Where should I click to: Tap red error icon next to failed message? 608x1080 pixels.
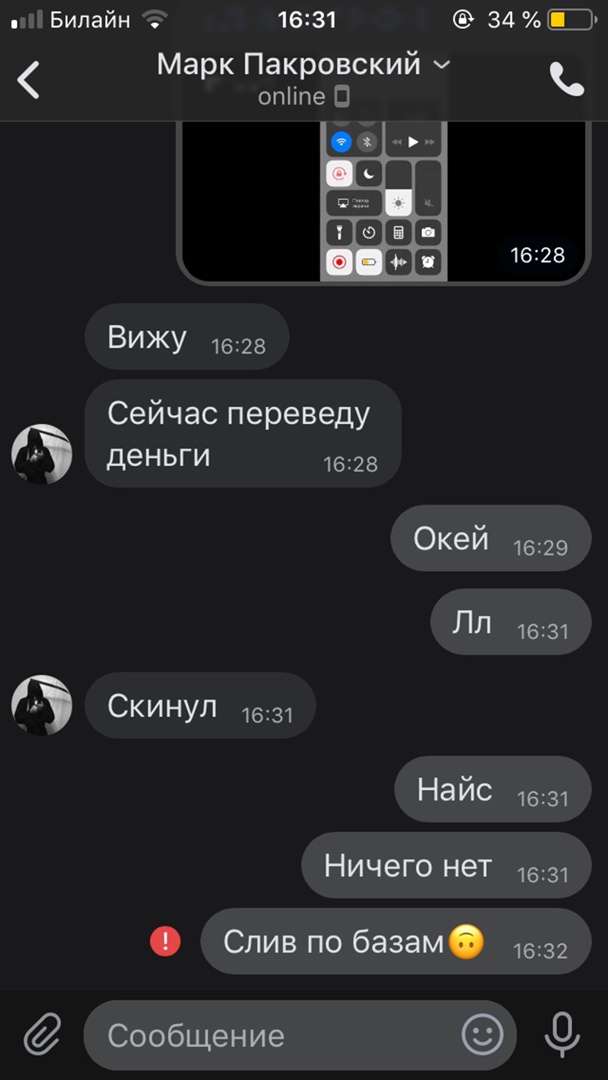165,942
